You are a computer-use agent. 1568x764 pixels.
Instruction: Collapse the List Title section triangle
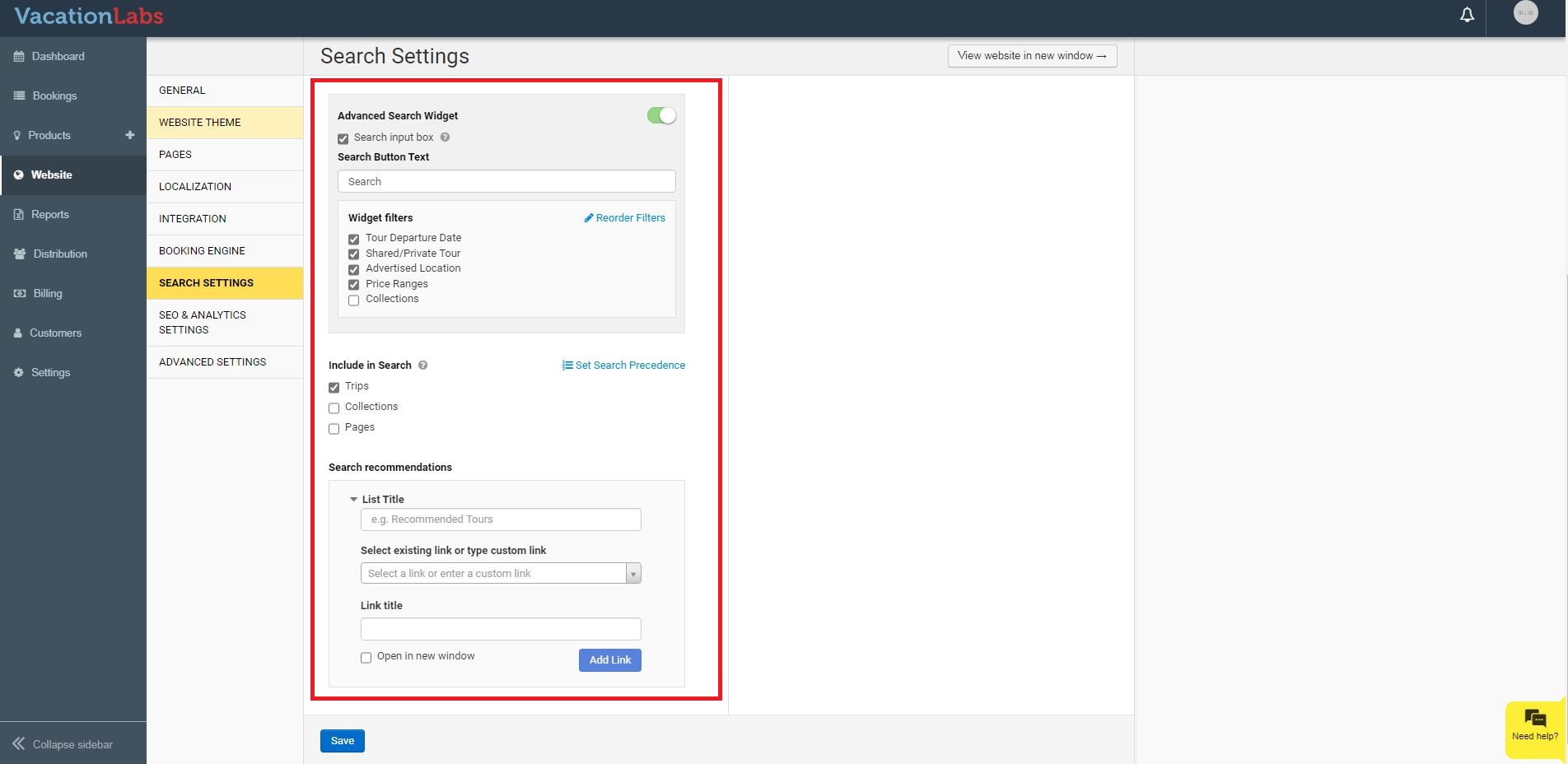coord(353,499)
